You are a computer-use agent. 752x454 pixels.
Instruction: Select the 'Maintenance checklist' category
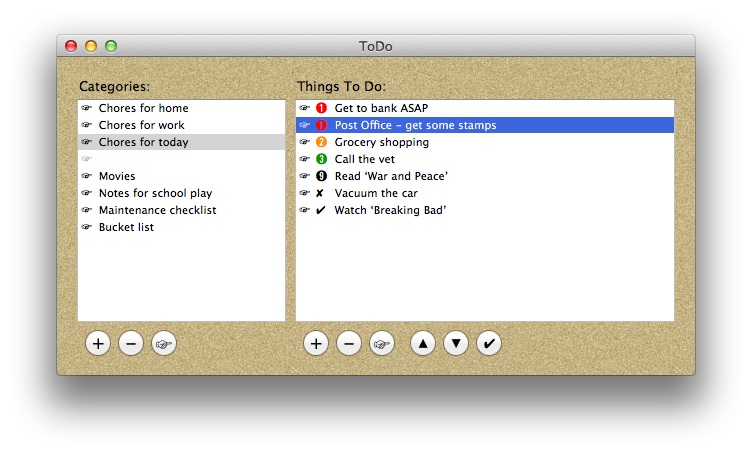(x=157, y=210)
